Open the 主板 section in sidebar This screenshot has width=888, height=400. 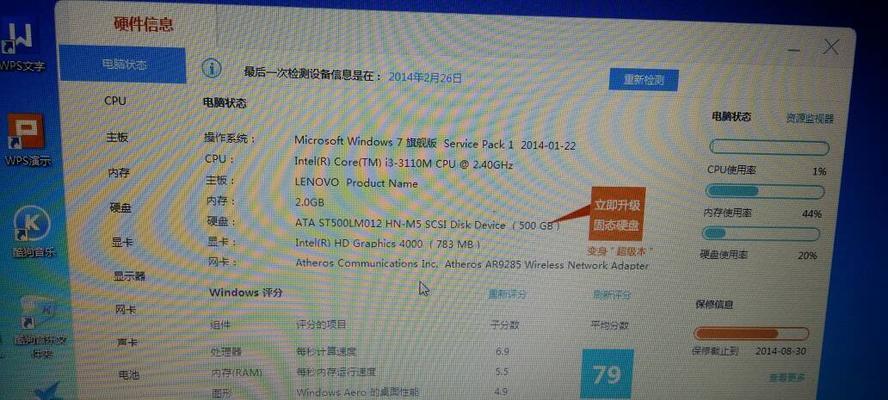coord(118,137)
